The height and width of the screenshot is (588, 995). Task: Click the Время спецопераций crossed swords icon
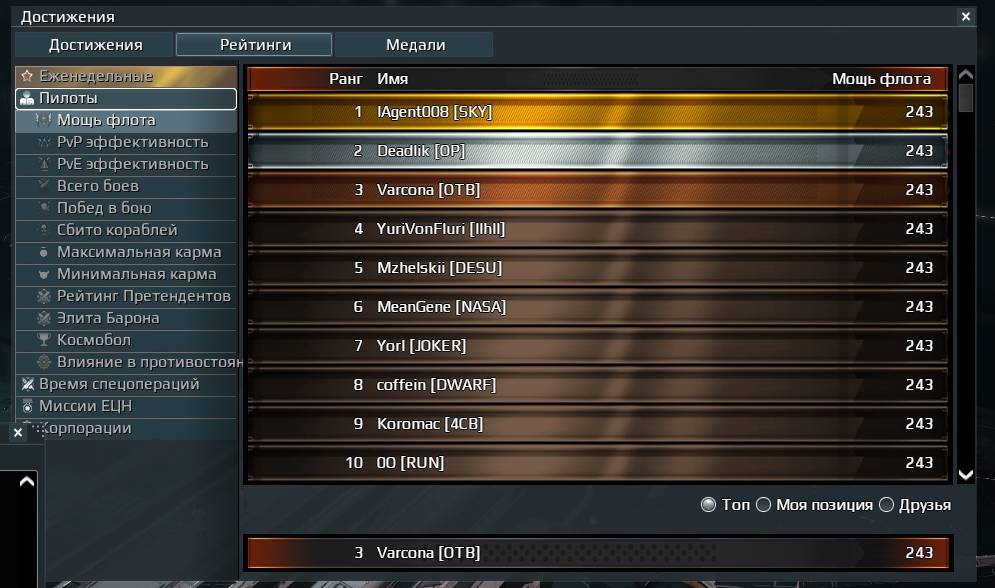point(27,384)
